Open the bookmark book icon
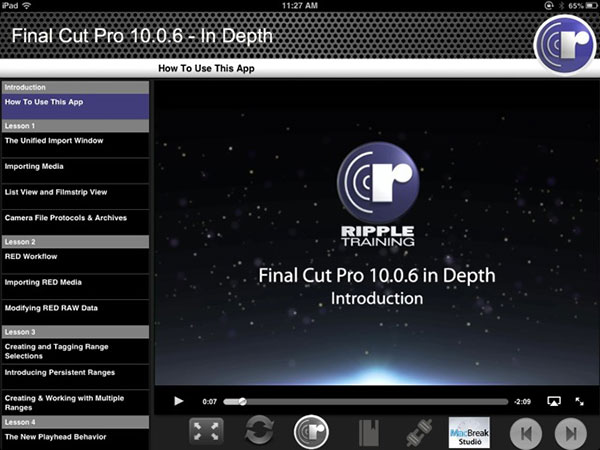 368,432
